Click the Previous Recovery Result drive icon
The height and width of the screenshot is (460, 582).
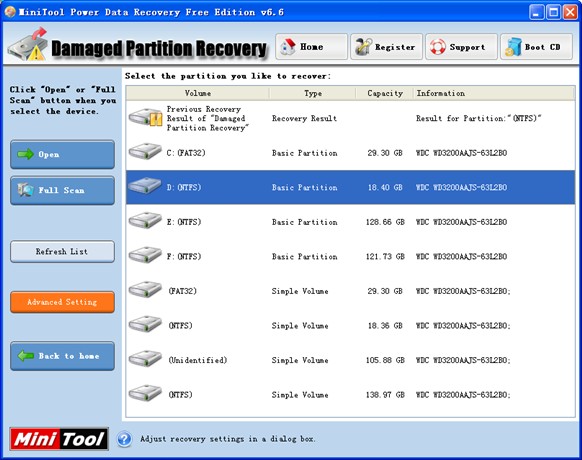(x=146, y=117)
